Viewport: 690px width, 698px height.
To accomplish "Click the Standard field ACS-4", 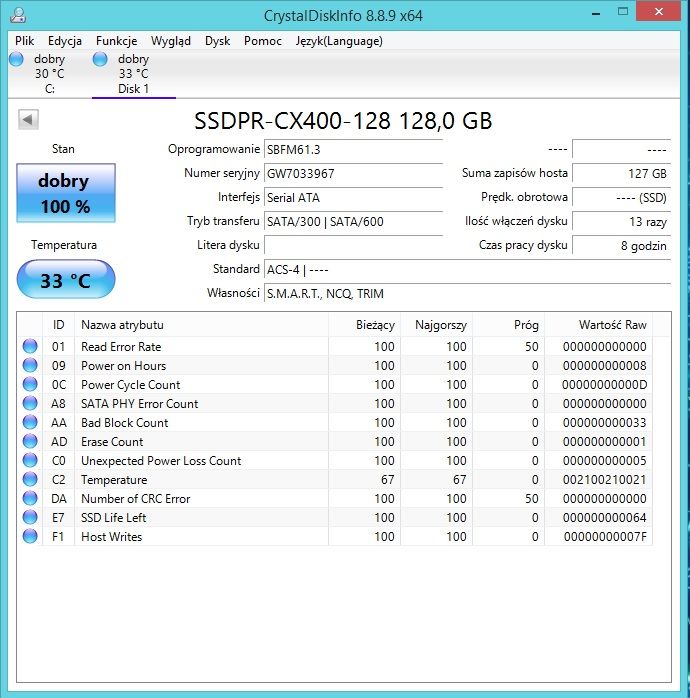I will [x=467, y=270].
